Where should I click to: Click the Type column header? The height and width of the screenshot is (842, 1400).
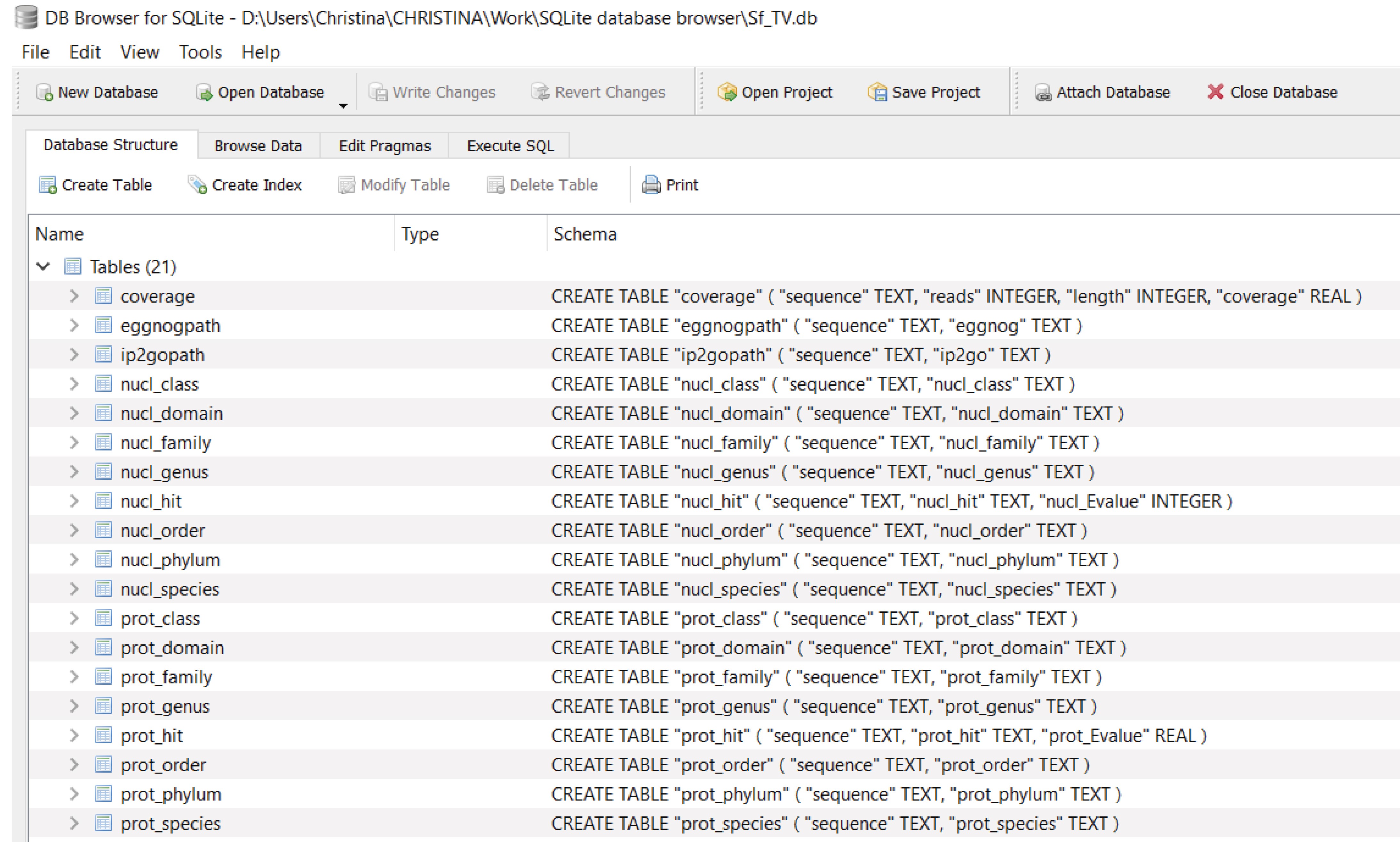[x=470, y=234]
